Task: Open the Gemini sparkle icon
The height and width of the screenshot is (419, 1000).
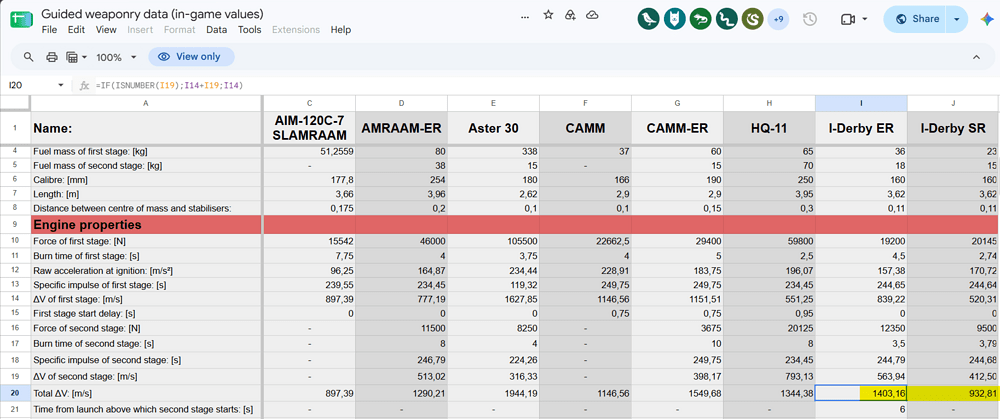Action: (986, 19)
